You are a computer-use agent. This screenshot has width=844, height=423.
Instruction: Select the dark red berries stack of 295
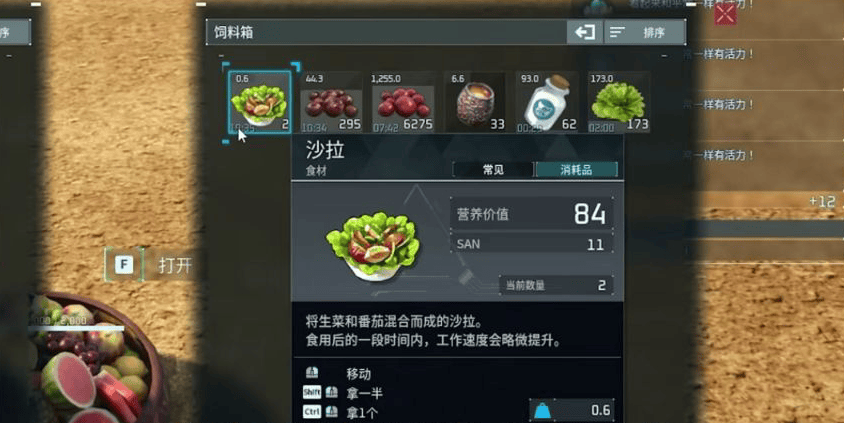331,102
